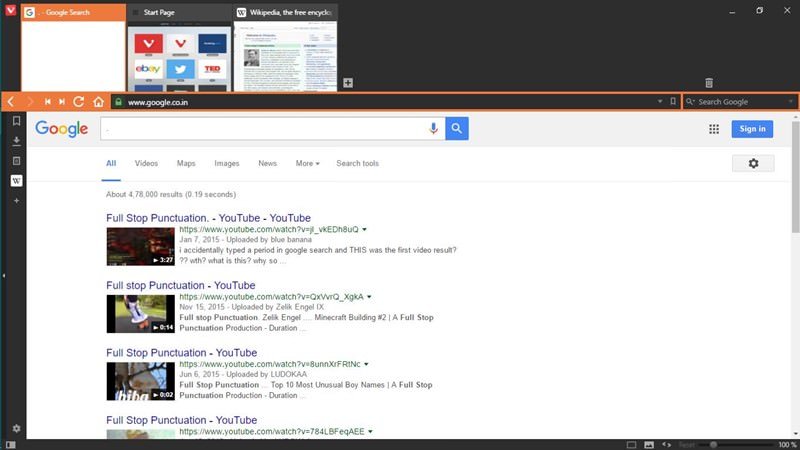Open the Wikipedia web panel
Image resolution: width=800 pixels, height=450 pixels.
(16, 181)
